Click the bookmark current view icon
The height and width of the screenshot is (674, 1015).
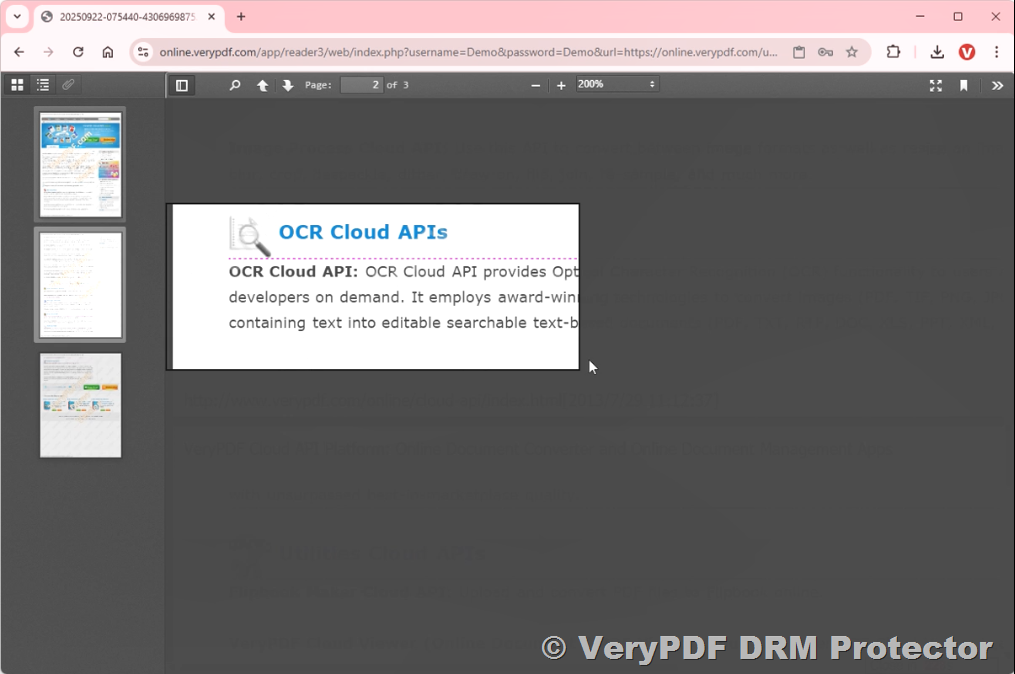click(x=964, y=85)
